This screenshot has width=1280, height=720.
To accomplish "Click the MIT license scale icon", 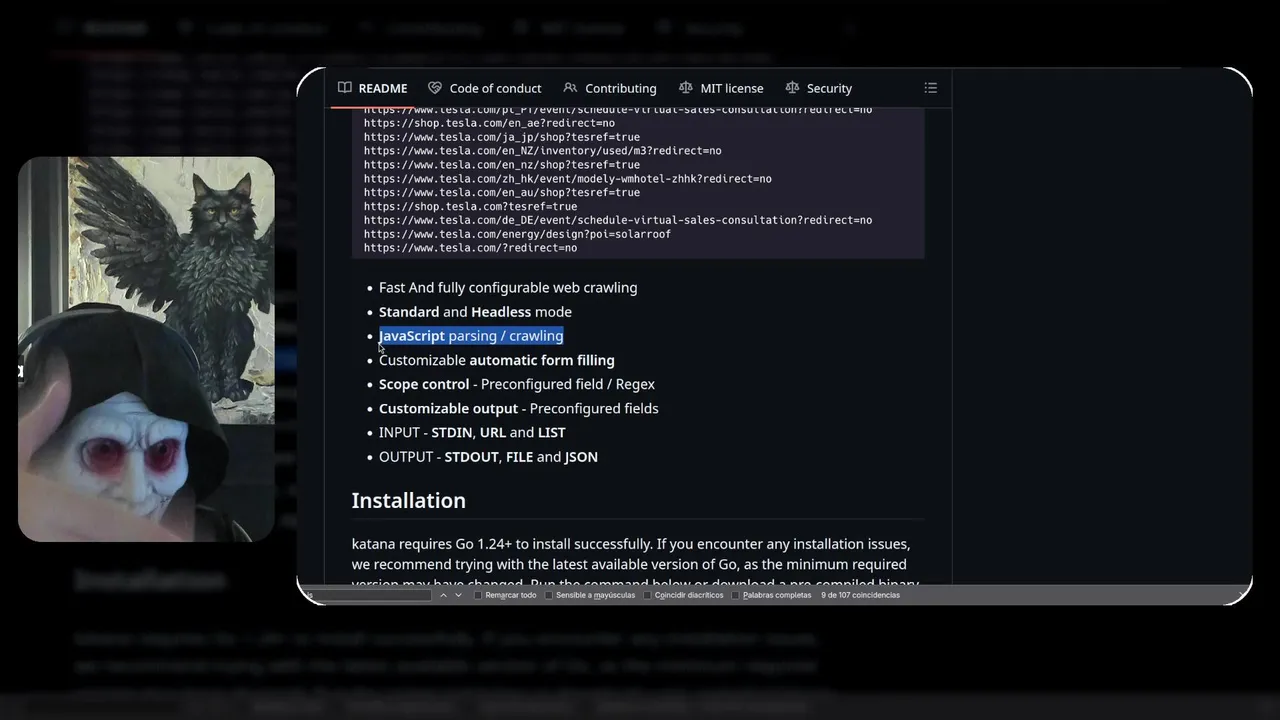I will pos(685,88).
